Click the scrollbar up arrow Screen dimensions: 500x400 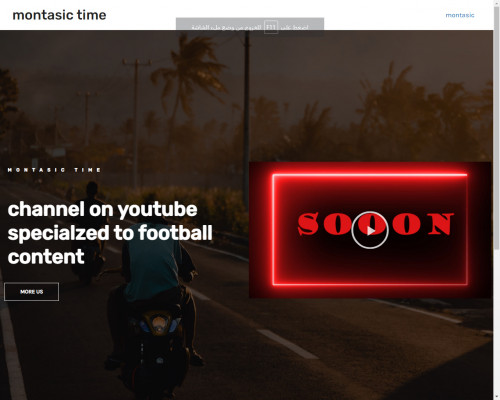pyautogui.click(x=496, y=2)
